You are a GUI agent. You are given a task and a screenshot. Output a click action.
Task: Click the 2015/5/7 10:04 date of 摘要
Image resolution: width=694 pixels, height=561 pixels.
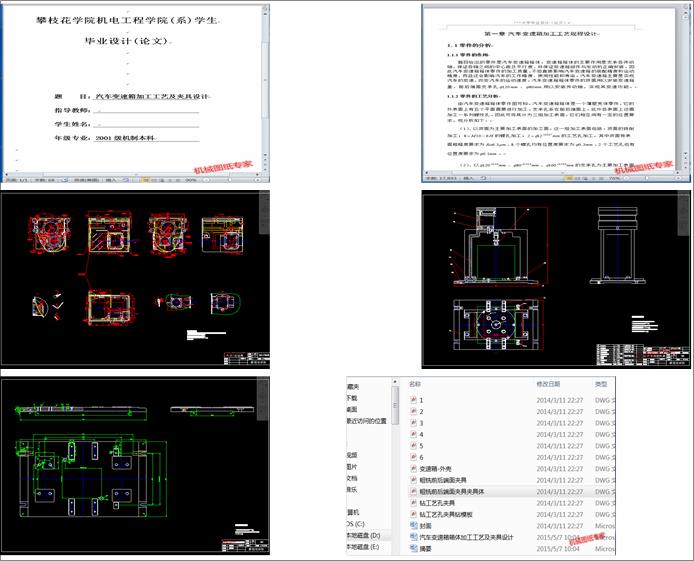tap(558, 549)
